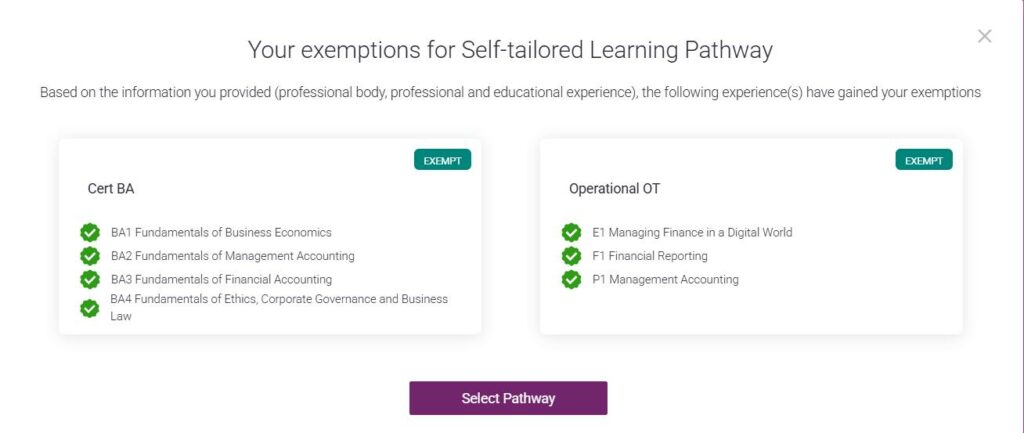Viewport: 1024px width, 433px height.
Task: Click green checkmark beside E1 Managing Finance
Action: point(571,232)
